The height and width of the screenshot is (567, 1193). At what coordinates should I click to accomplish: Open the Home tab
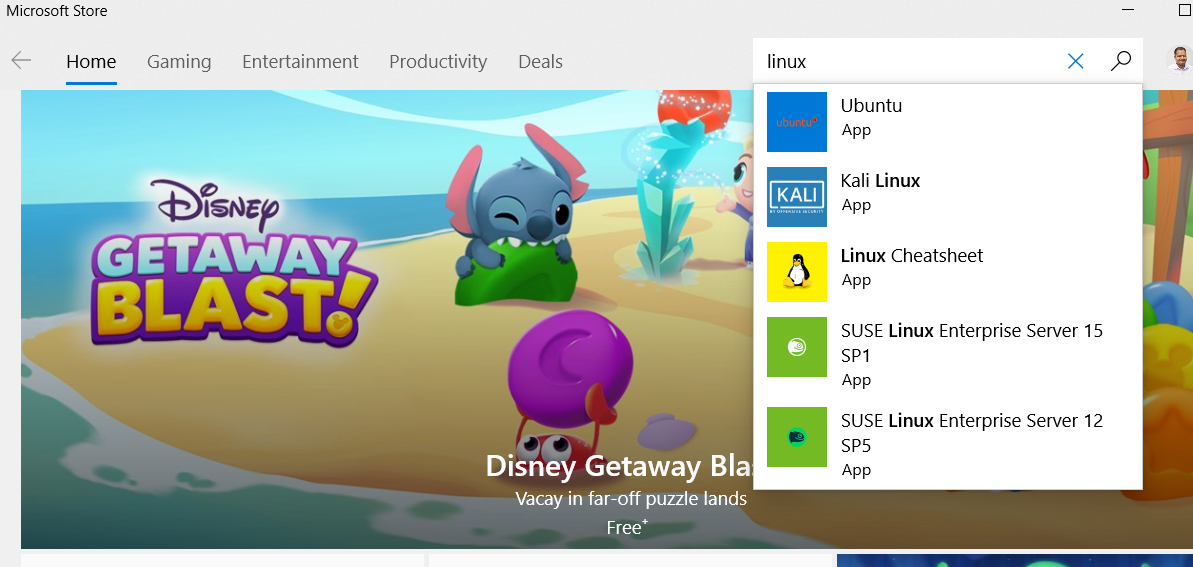tap(91, 62)
